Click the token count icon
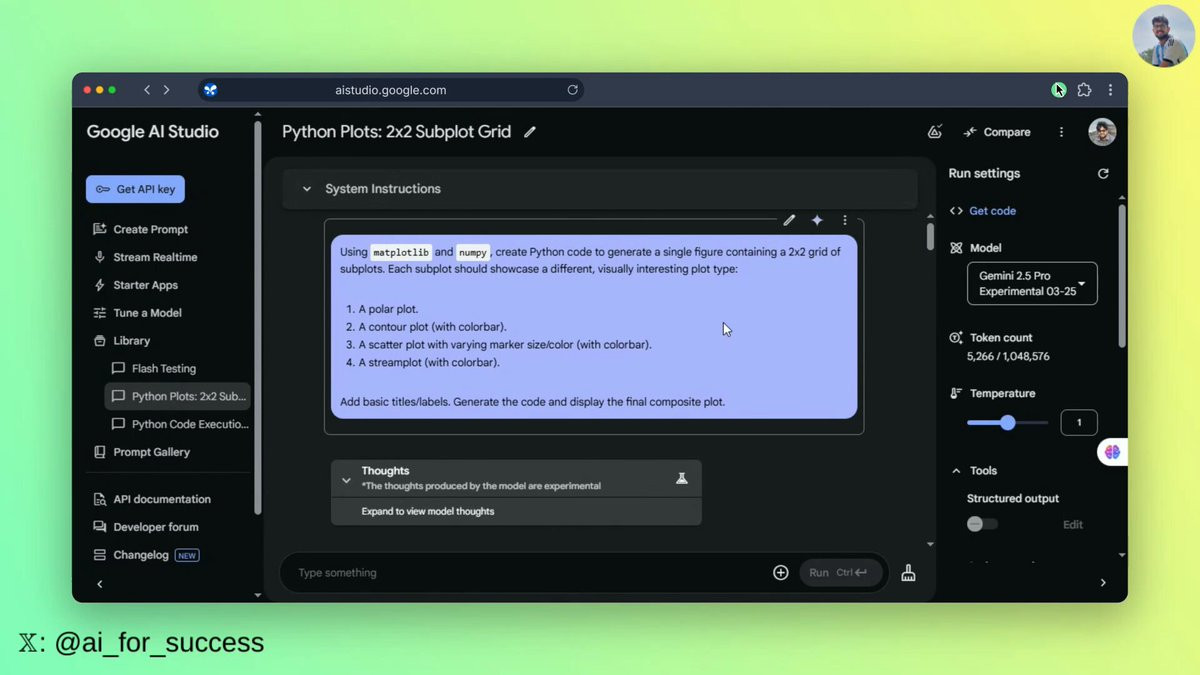Image resolution: width=1200 pixels, height=675 pixels. click(x=956, y=338)
